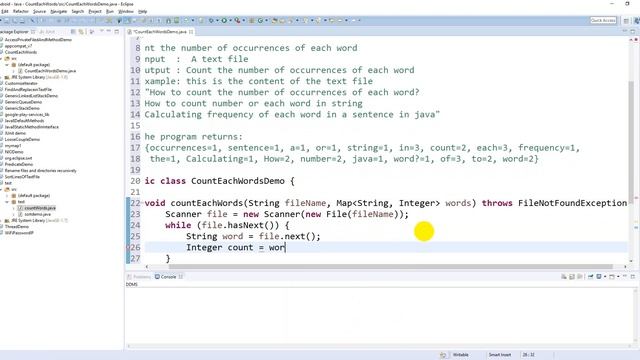Open the Window menu
The image size is (640, 360).
(126, 11)
